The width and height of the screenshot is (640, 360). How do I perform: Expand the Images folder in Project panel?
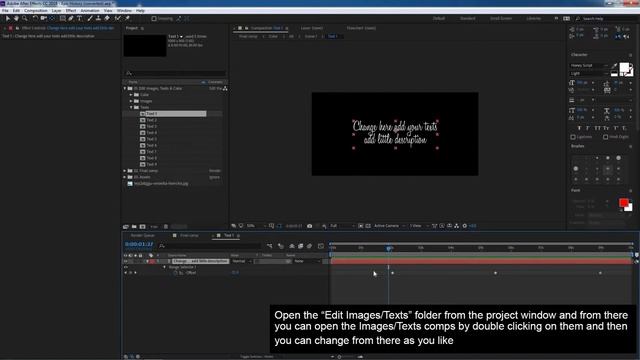pos(131,101)
